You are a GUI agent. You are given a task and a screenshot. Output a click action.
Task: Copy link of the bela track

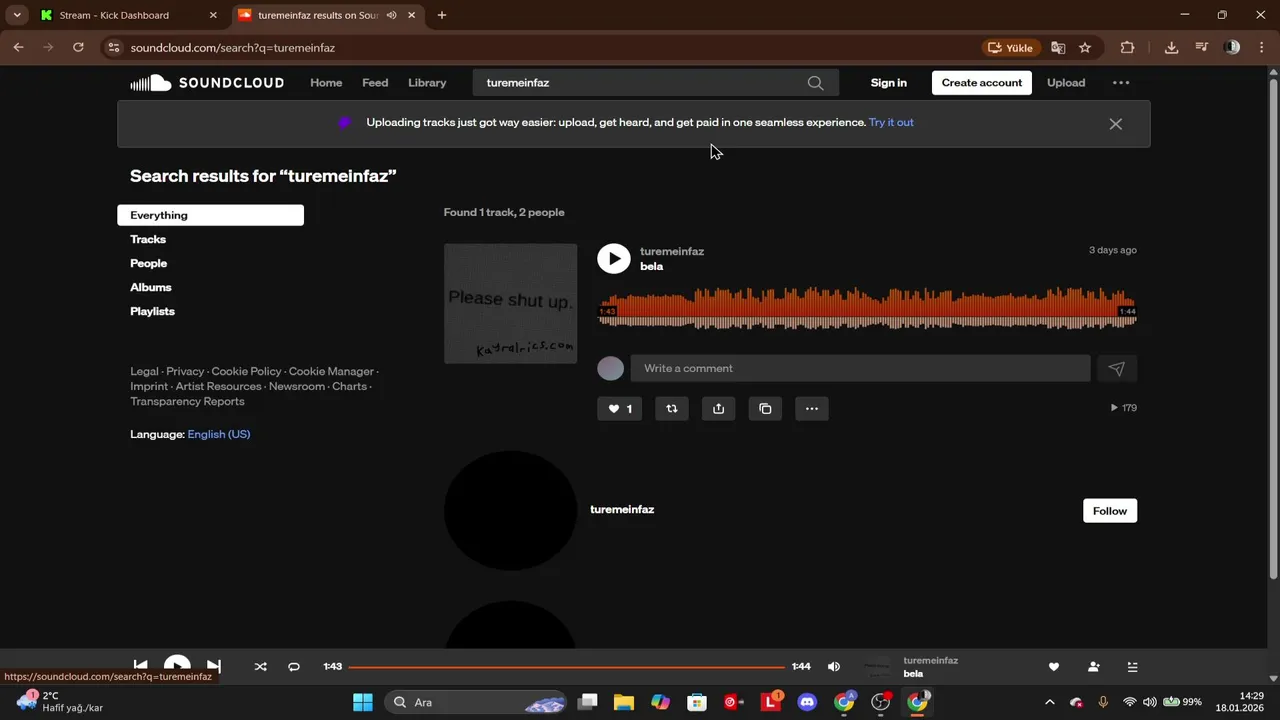[x=765, y=408]
